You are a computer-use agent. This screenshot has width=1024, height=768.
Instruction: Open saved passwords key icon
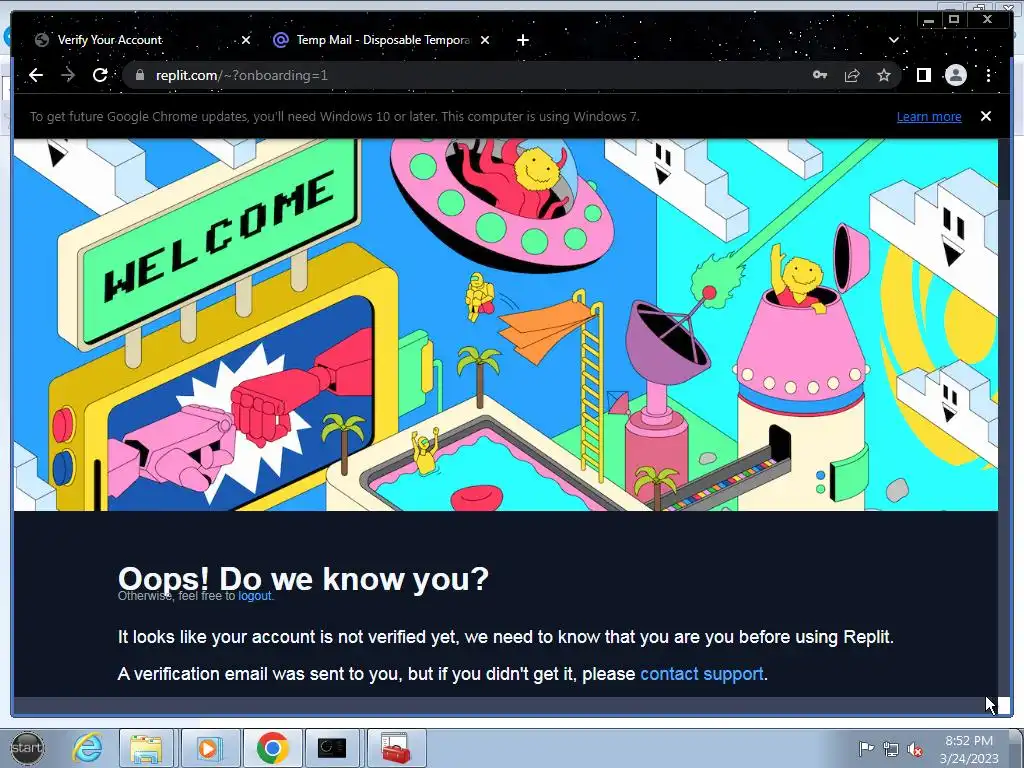pyautogui.click(x=820, y=76)
